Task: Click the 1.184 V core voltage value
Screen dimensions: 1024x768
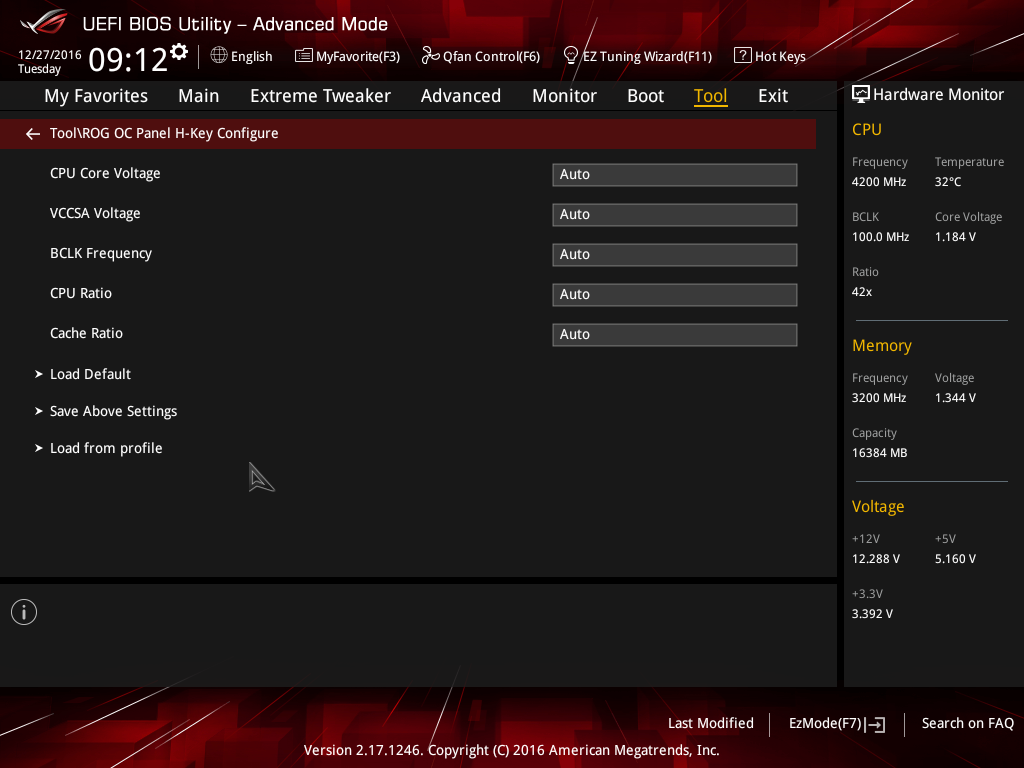Action: (x=955, y=237)
